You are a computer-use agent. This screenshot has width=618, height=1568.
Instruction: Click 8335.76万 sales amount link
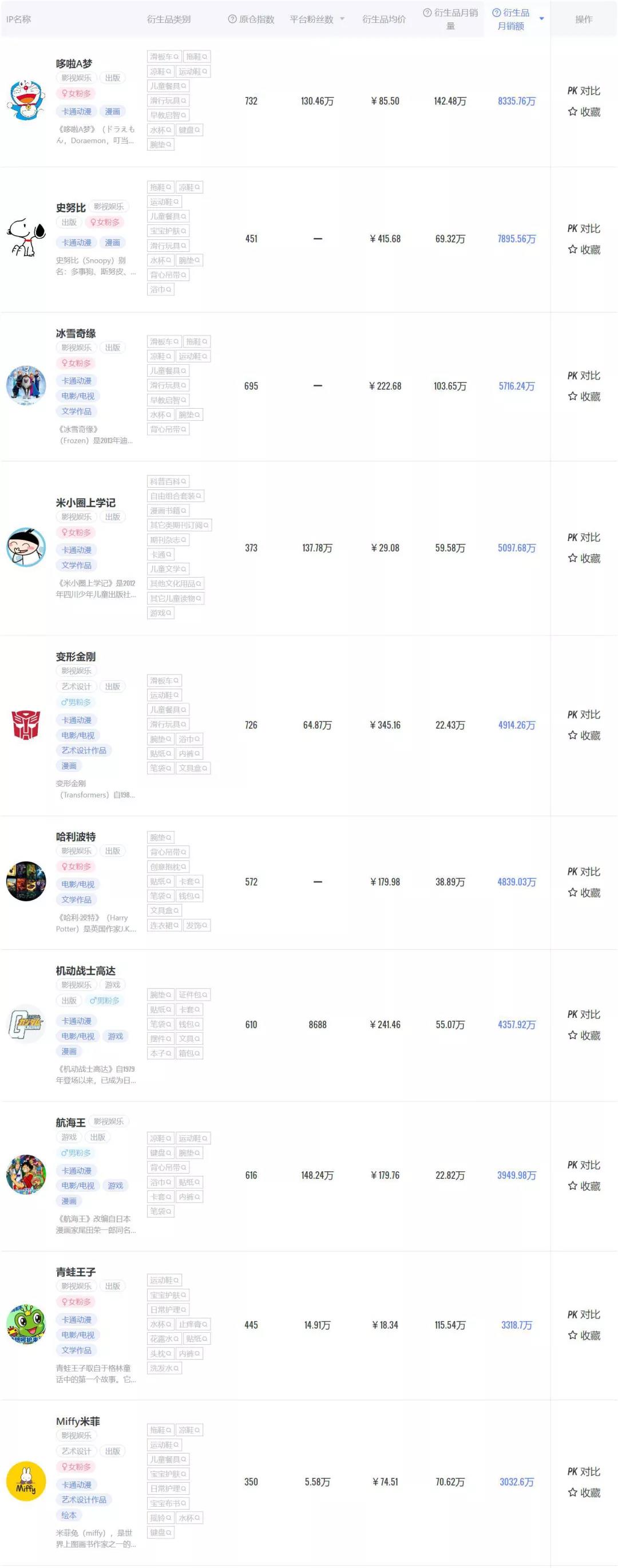click(x=516, y=101)
